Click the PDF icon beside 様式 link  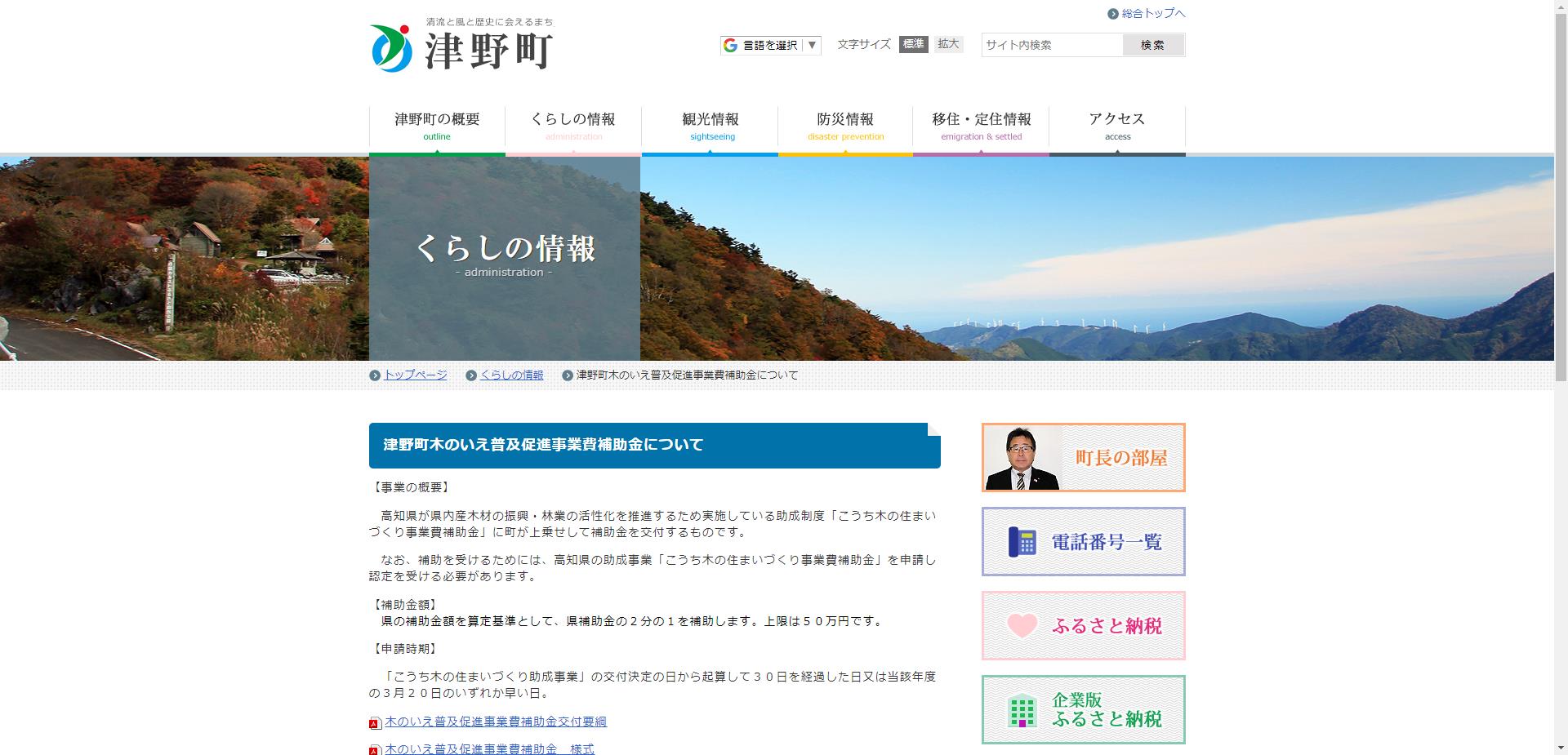(x=375, y=749)
